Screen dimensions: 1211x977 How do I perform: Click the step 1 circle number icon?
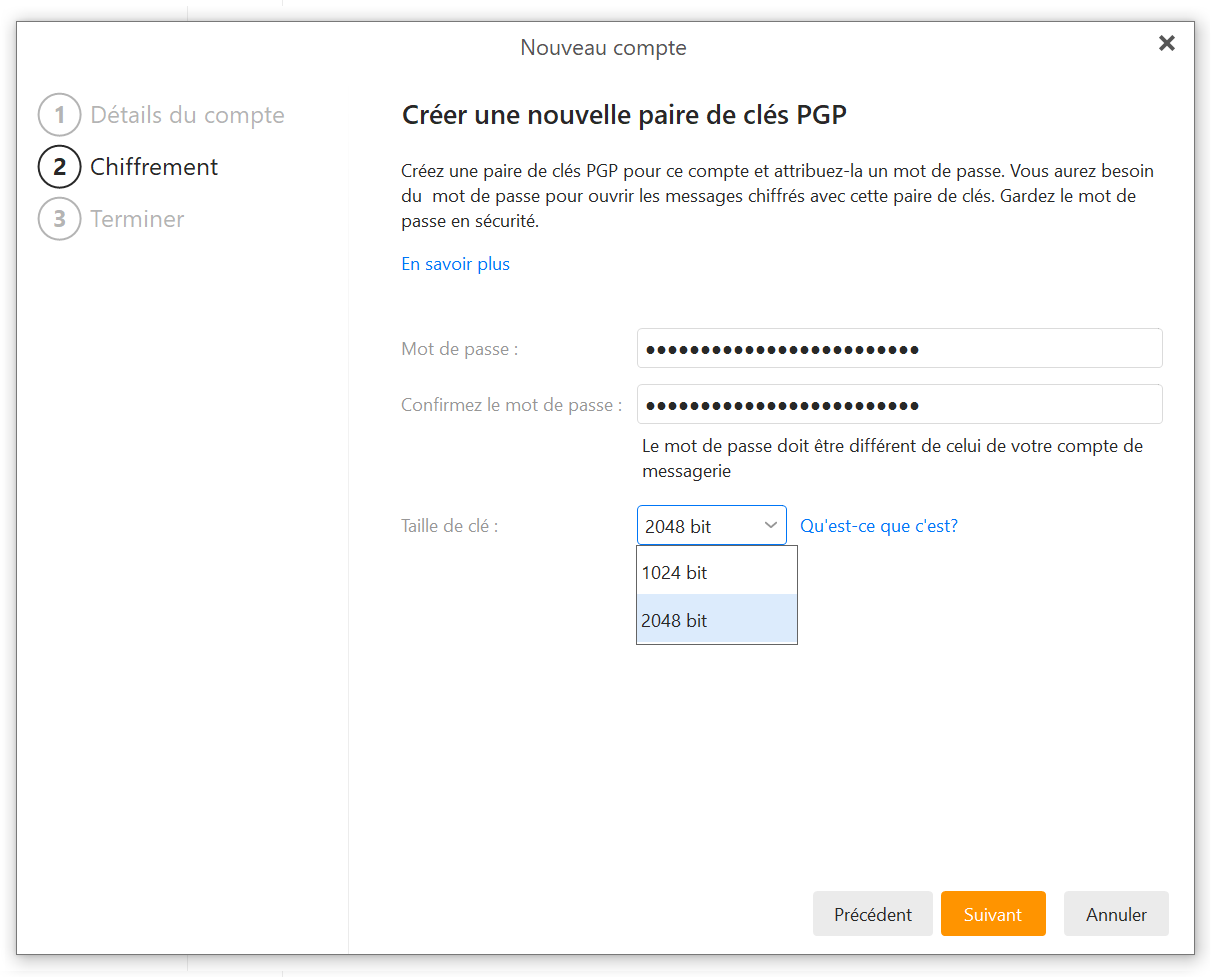pyautogui.click(x=59, y=115)
